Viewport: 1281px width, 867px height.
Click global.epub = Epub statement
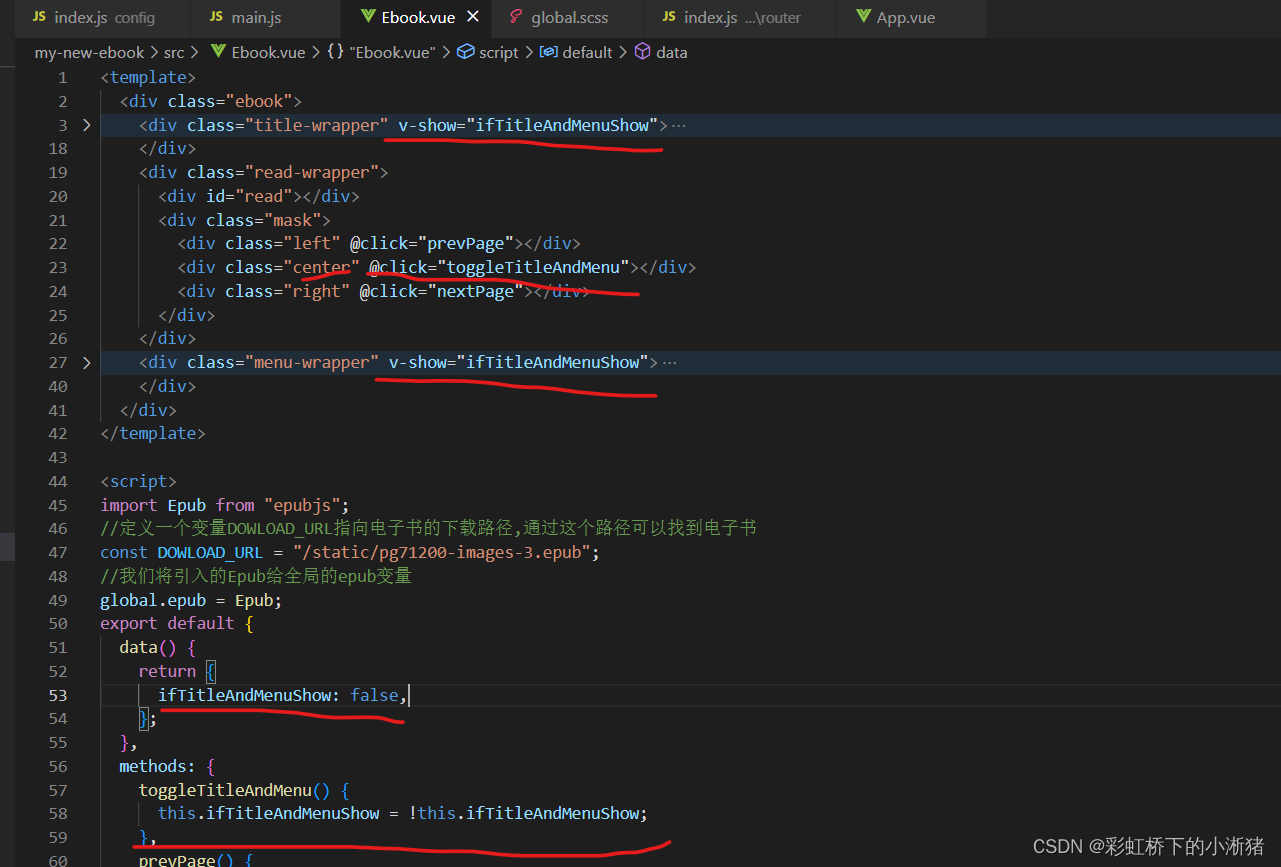coord(191,600)
